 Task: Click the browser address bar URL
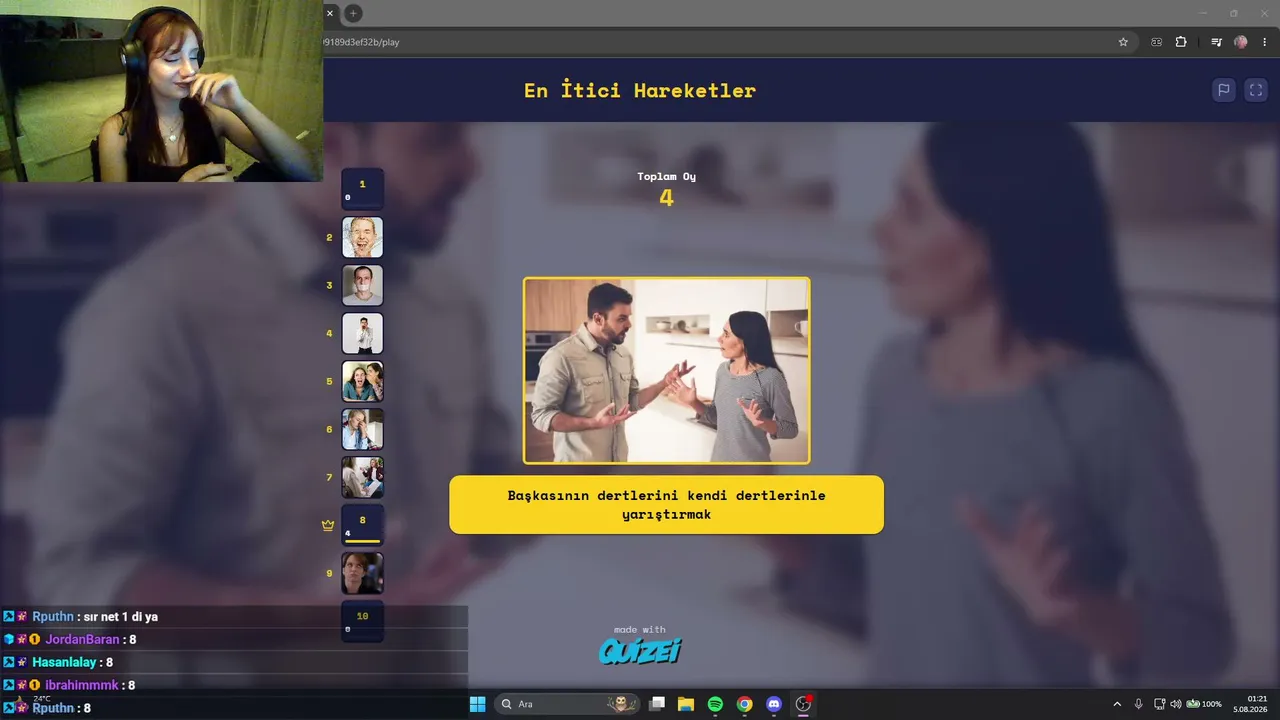pos(362,42)
